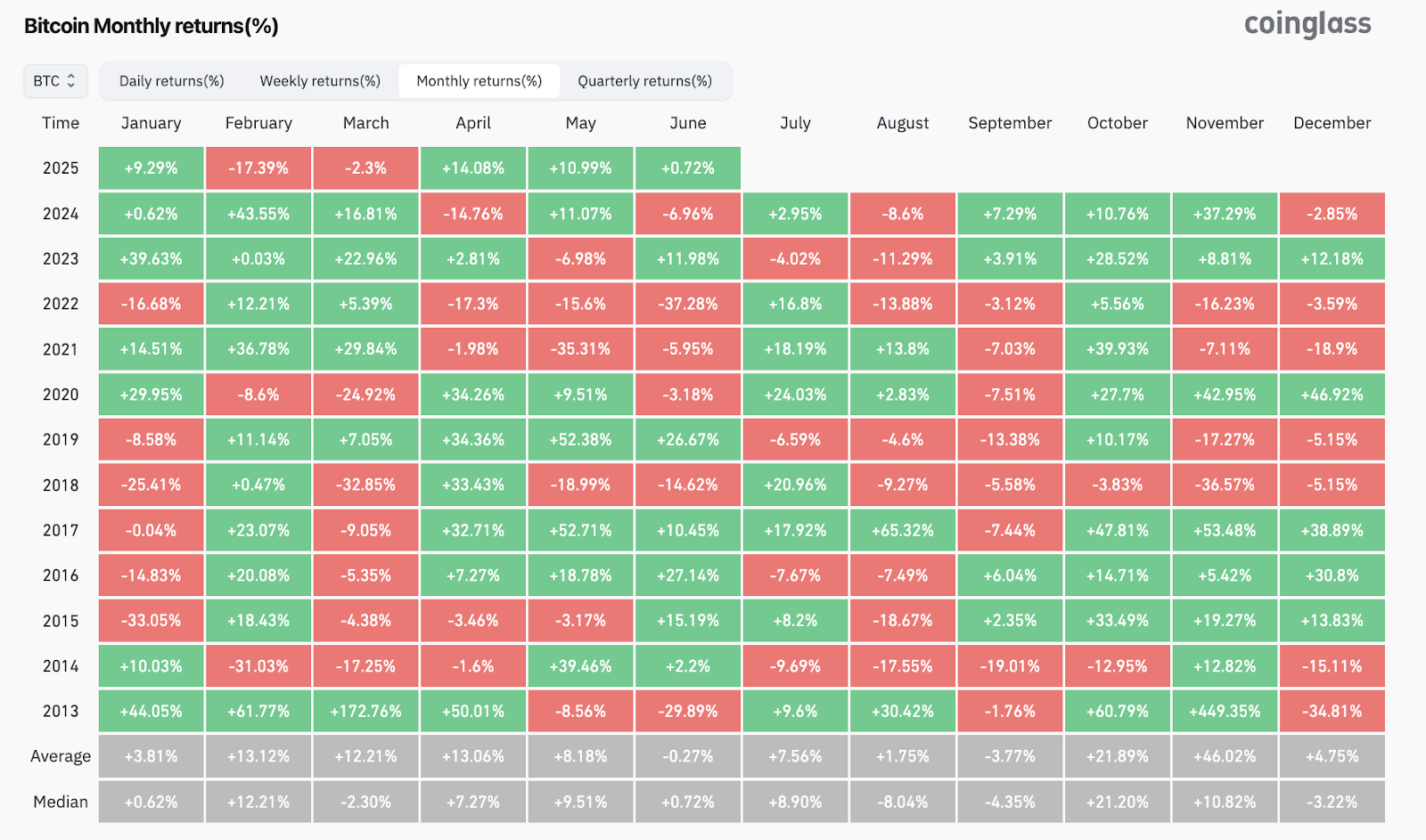Click the October average +21.89% cell

click(x=1118, y=756)
